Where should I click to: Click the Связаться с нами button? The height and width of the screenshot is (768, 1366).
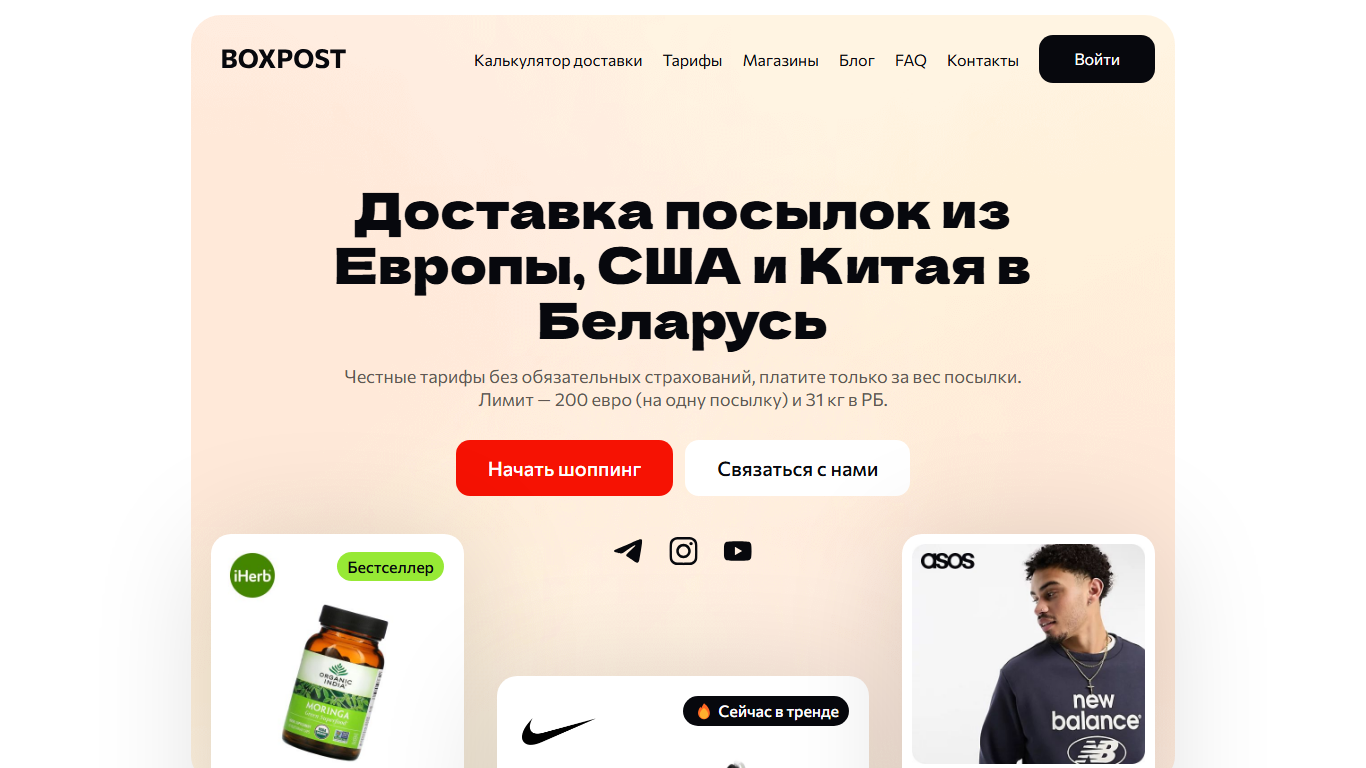click(x=797, y=468)
